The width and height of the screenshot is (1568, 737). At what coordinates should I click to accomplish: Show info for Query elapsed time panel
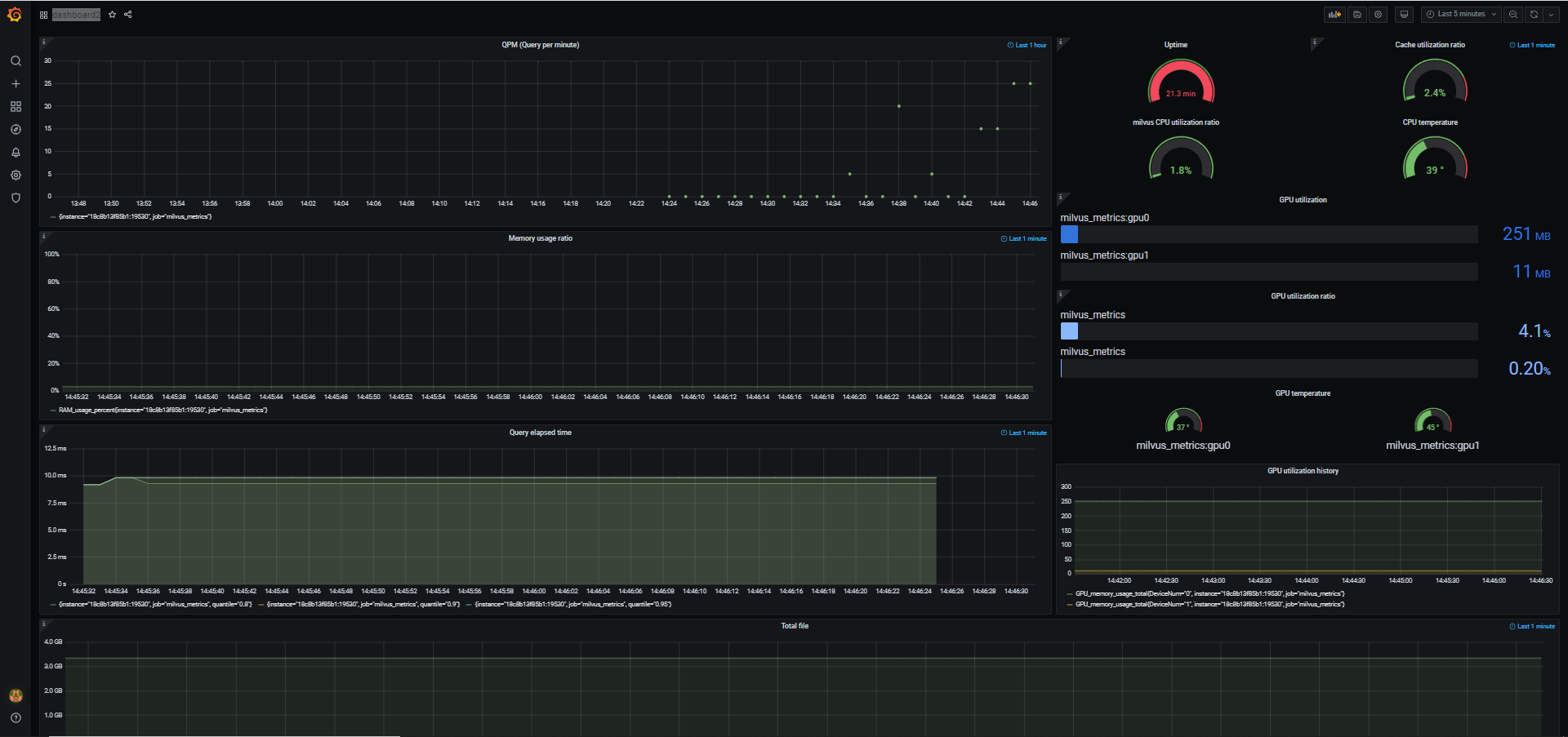click(44, 429)
